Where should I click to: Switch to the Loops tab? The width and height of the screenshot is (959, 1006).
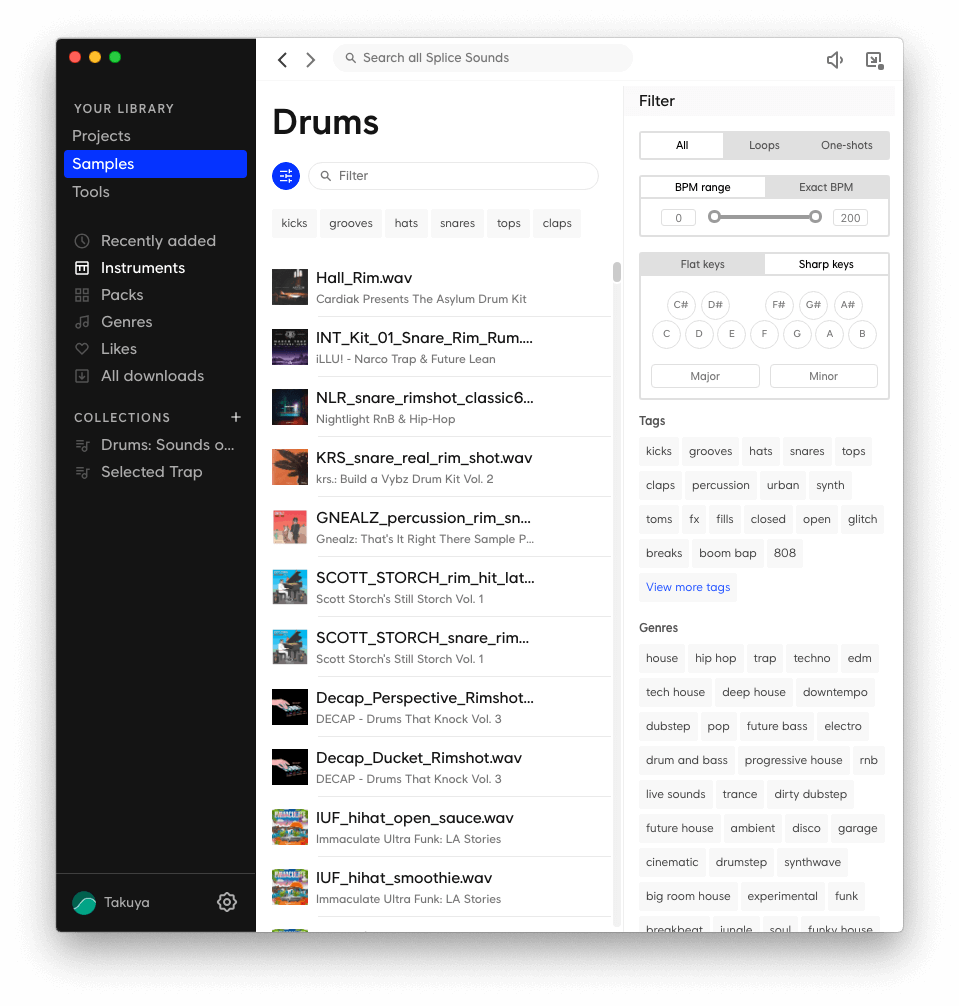click(764, 144)
